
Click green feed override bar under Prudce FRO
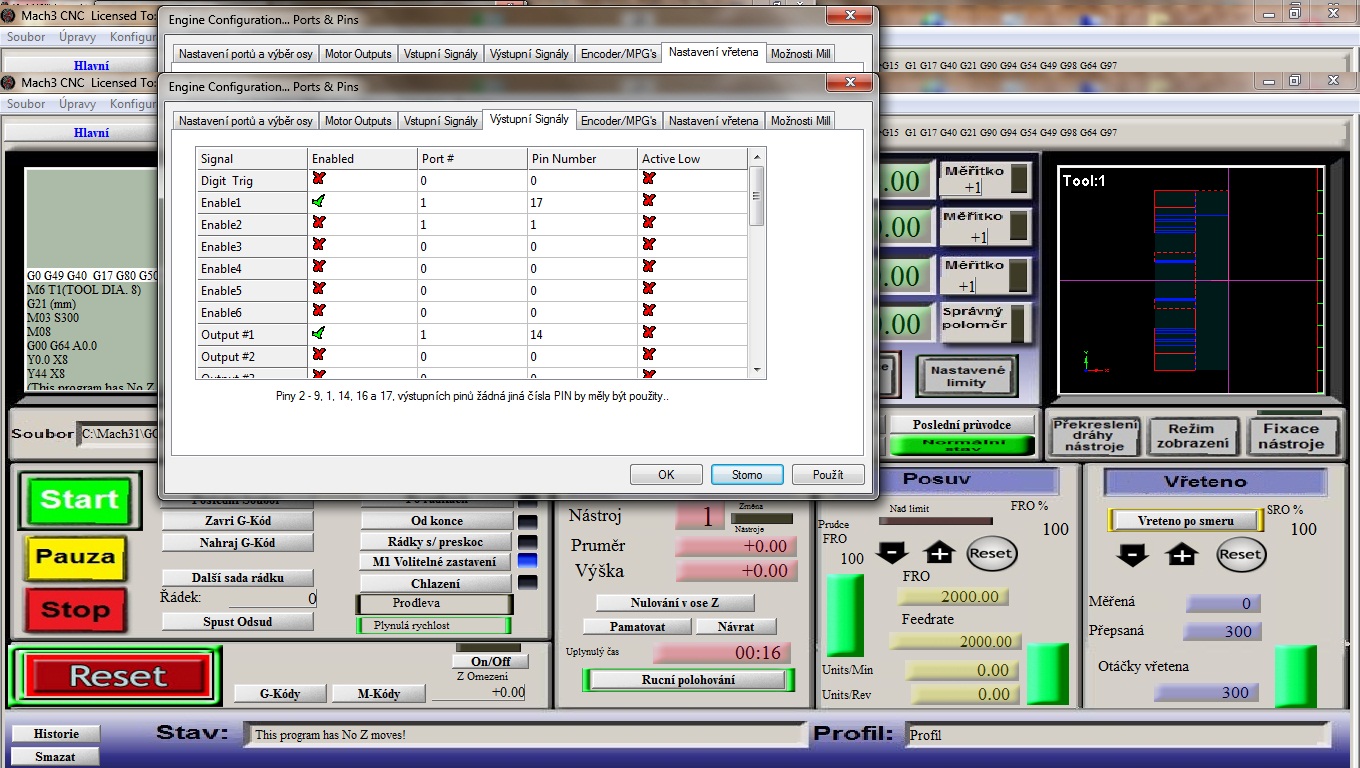tap(844, 615)
